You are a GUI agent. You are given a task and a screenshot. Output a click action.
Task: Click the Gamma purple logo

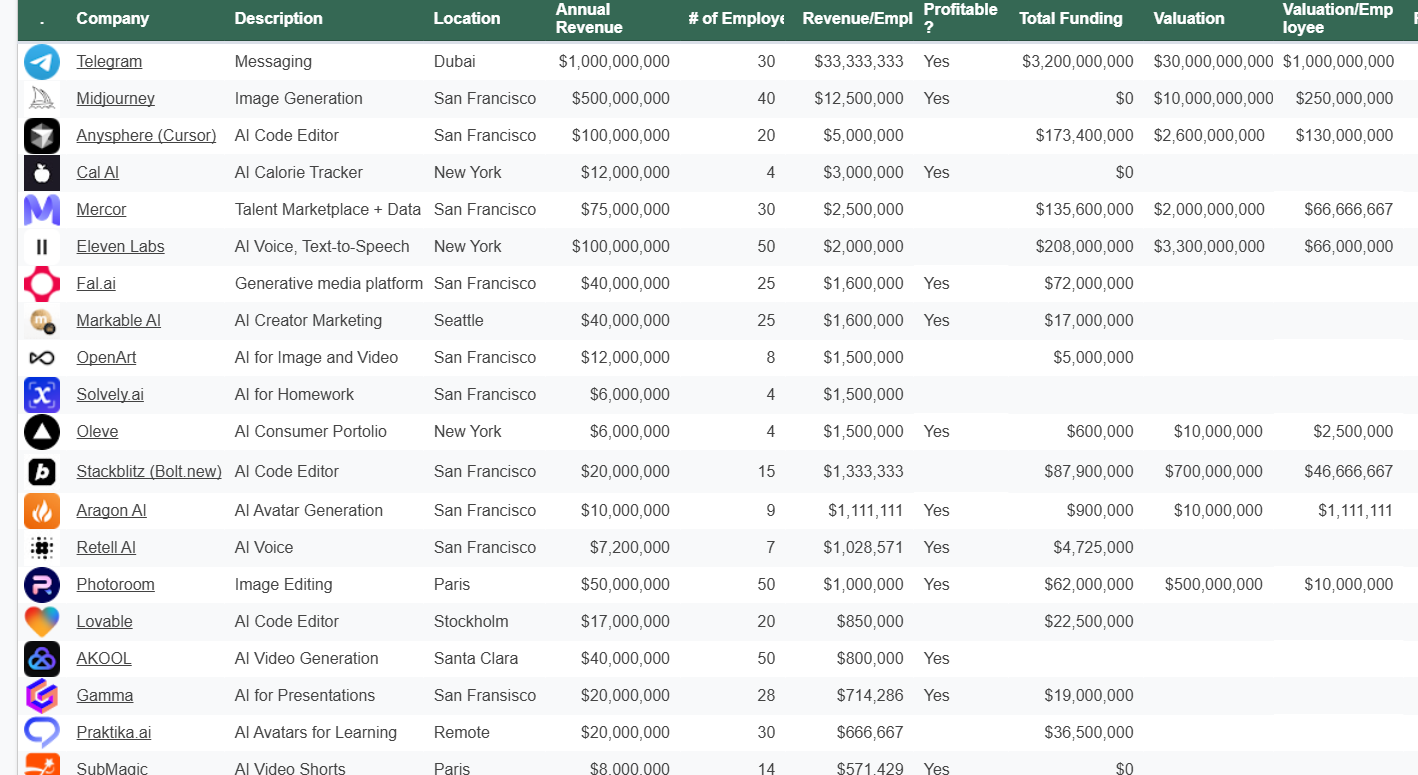coord(42,696)
